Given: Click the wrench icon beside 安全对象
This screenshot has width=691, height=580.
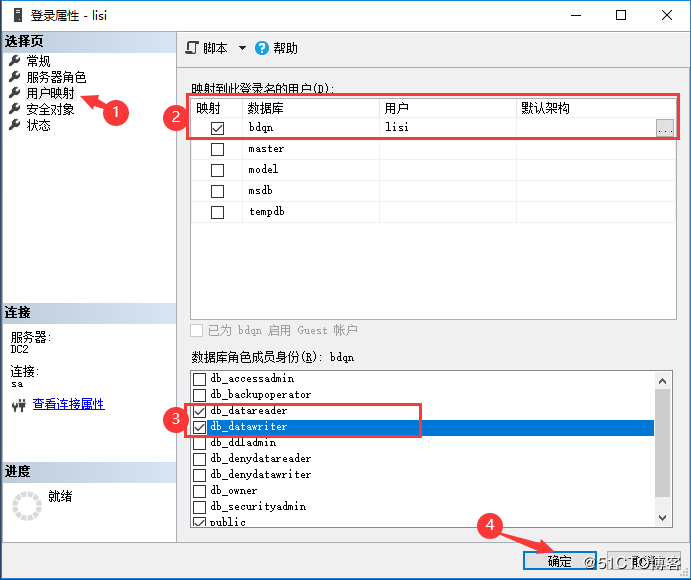Looking at the screenshot, I should point(15,108).
